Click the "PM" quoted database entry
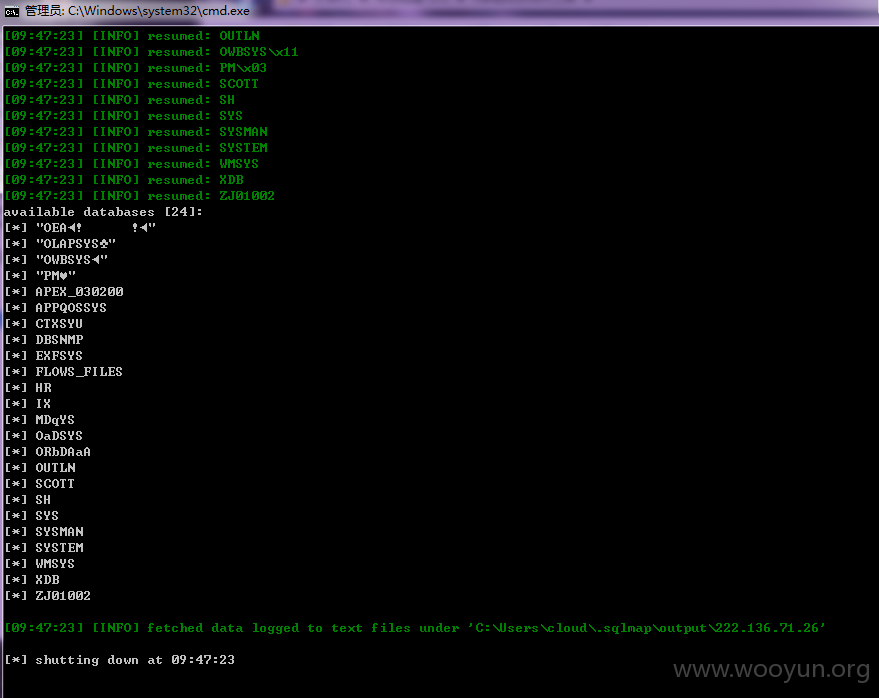879x698 pixels. (40, 276)
